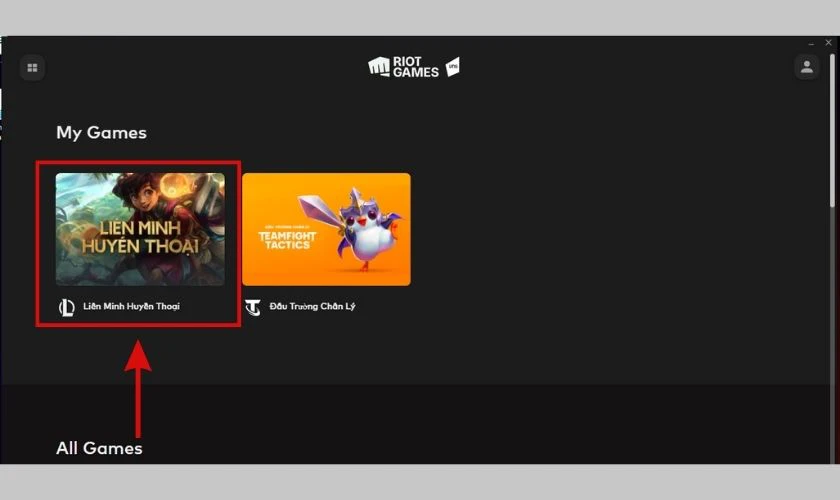Viewport: 840px width, 500px height.
Task: Click the VNG badge beside Riot logo
Action: pyautogui.click(x=452, y=67)
